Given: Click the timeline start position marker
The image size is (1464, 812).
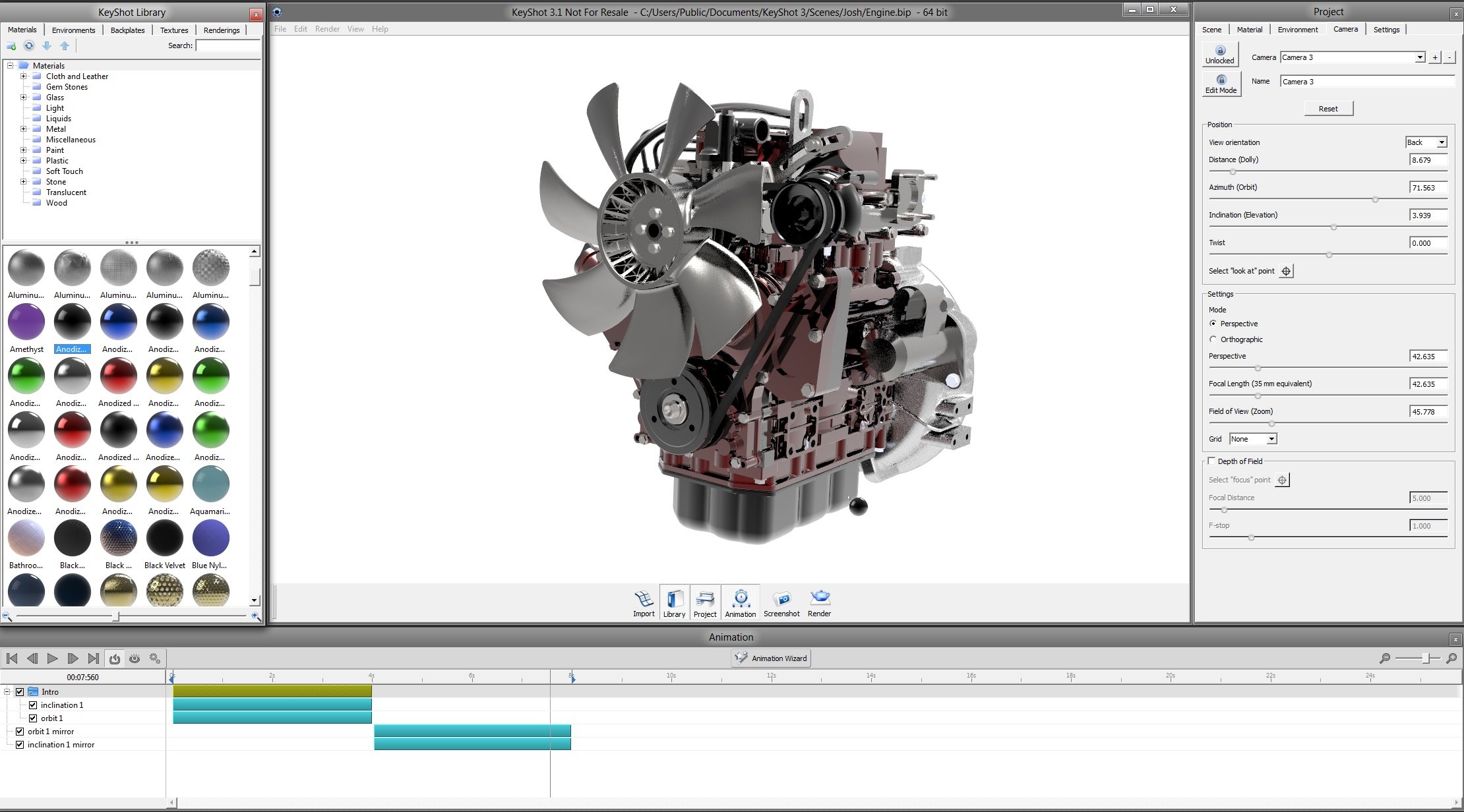Looking at the screenshot, I should pos(172,679).
